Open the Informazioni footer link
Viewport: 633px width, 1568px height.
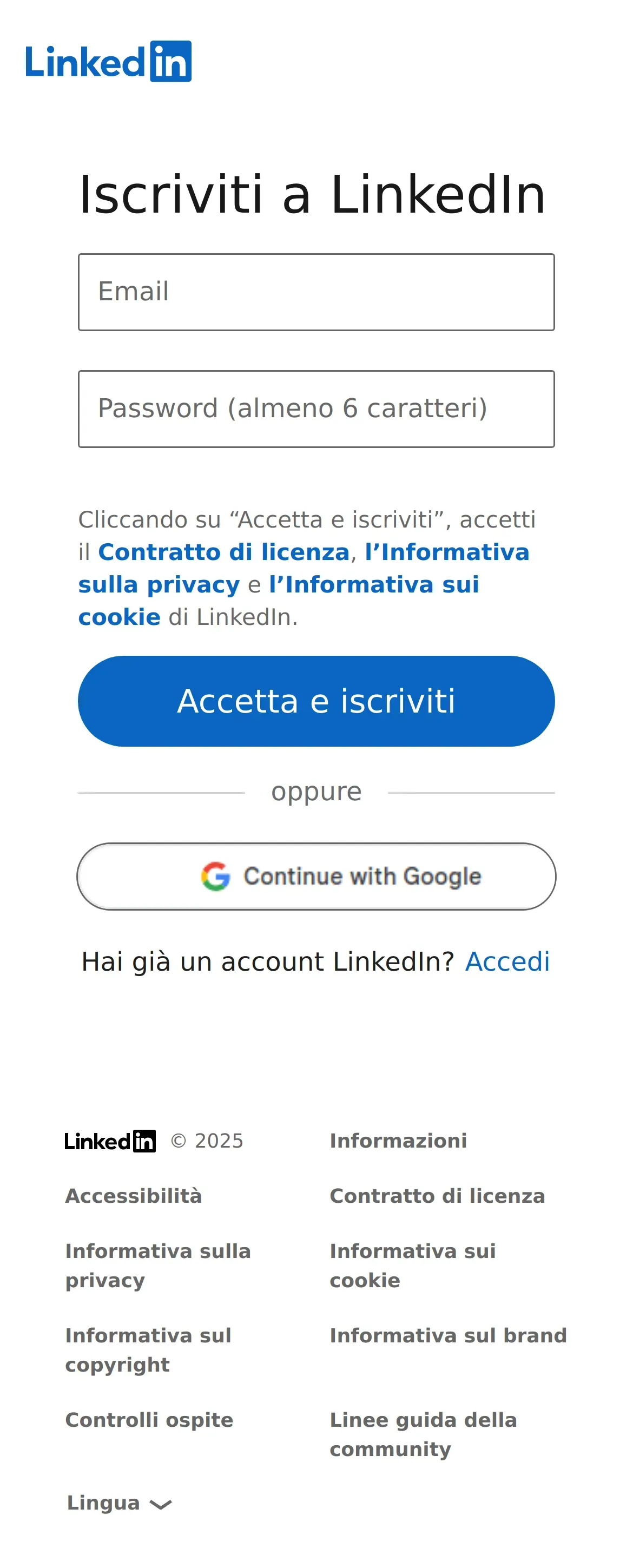(x=398, y=1141)
